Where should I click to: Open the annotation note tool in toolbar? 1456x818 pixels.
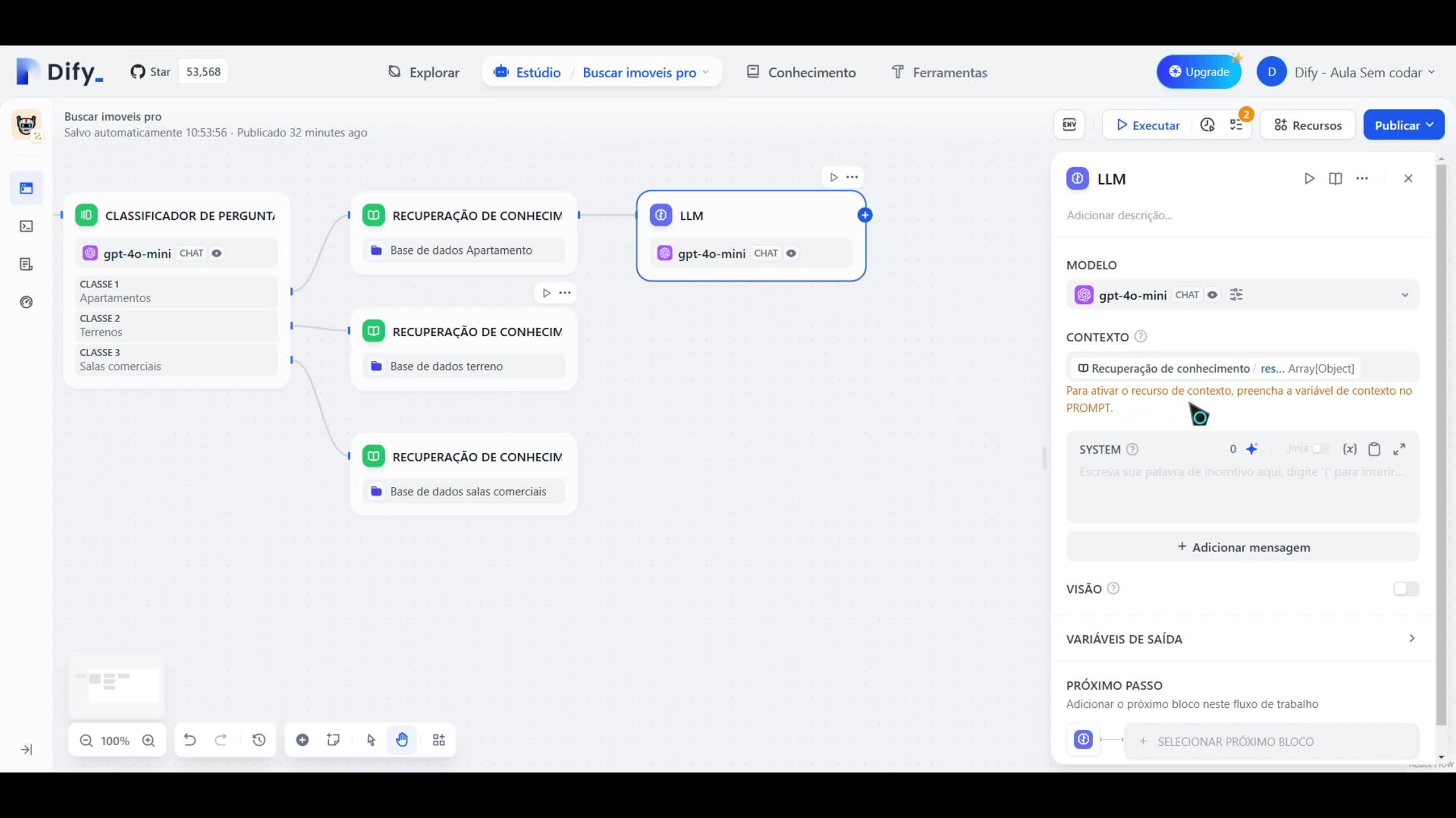click(x=333, y=740)
